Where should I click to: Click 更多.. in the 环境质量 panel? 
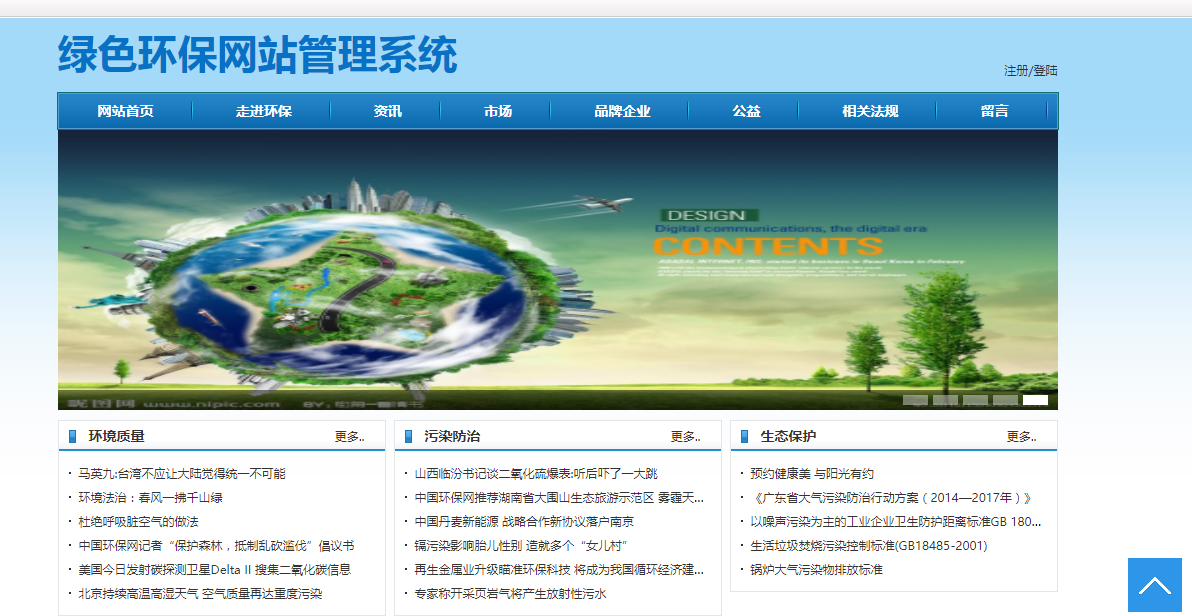pyautogui.click(x=349, y=437)
